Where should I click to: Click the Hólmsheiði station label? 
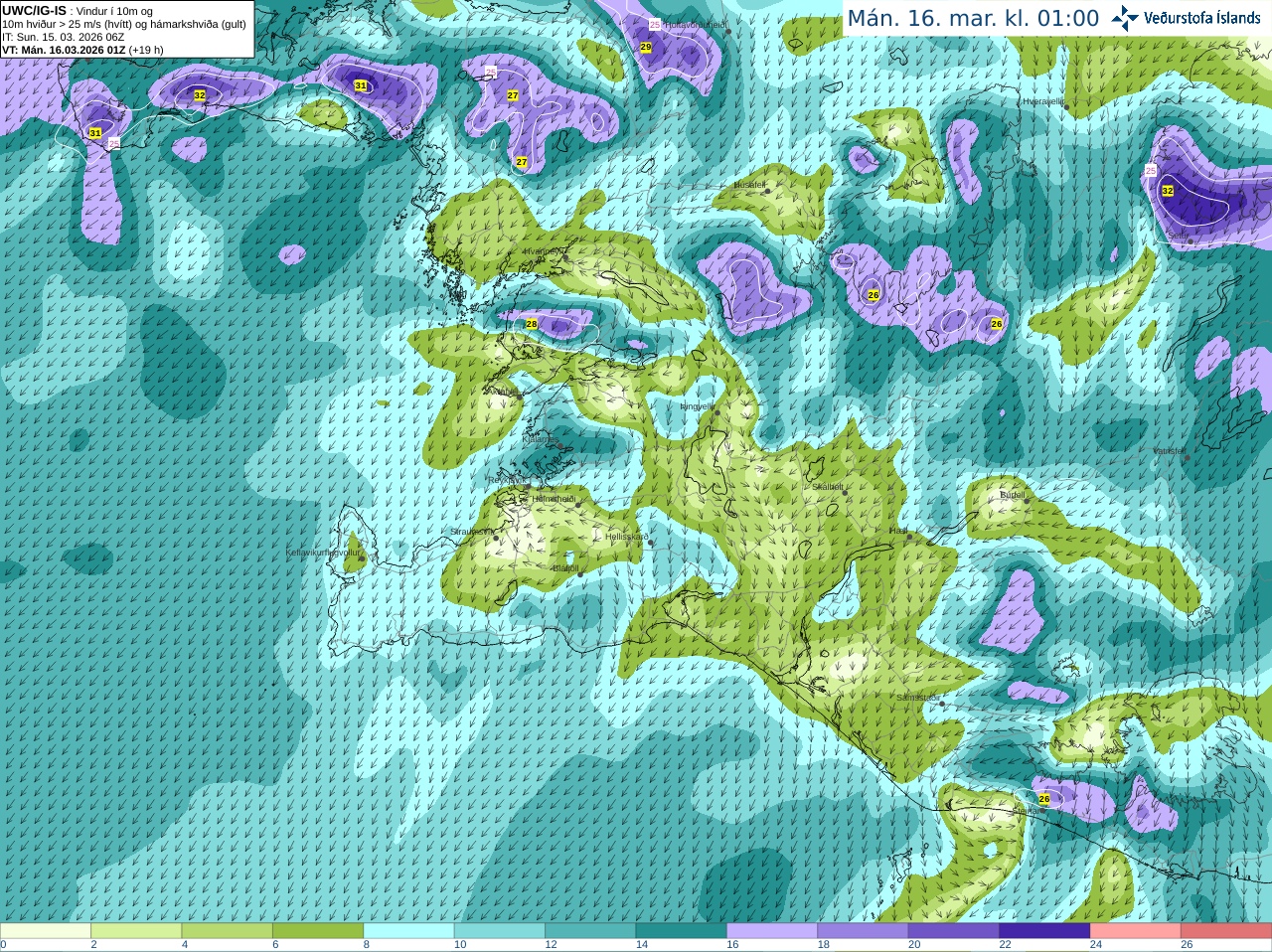553,499
